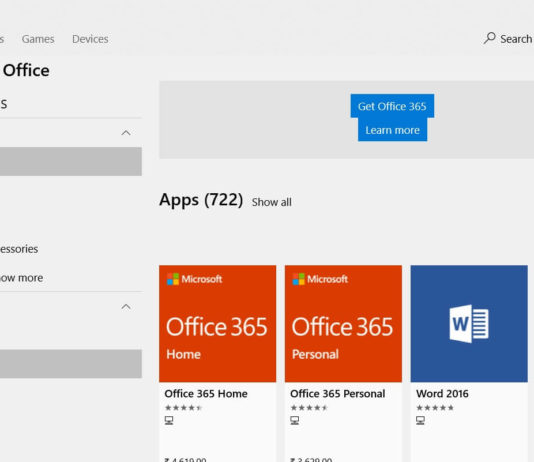534x462 pixels.
Task: Open the Games tab
Action: tap(38, 39)
